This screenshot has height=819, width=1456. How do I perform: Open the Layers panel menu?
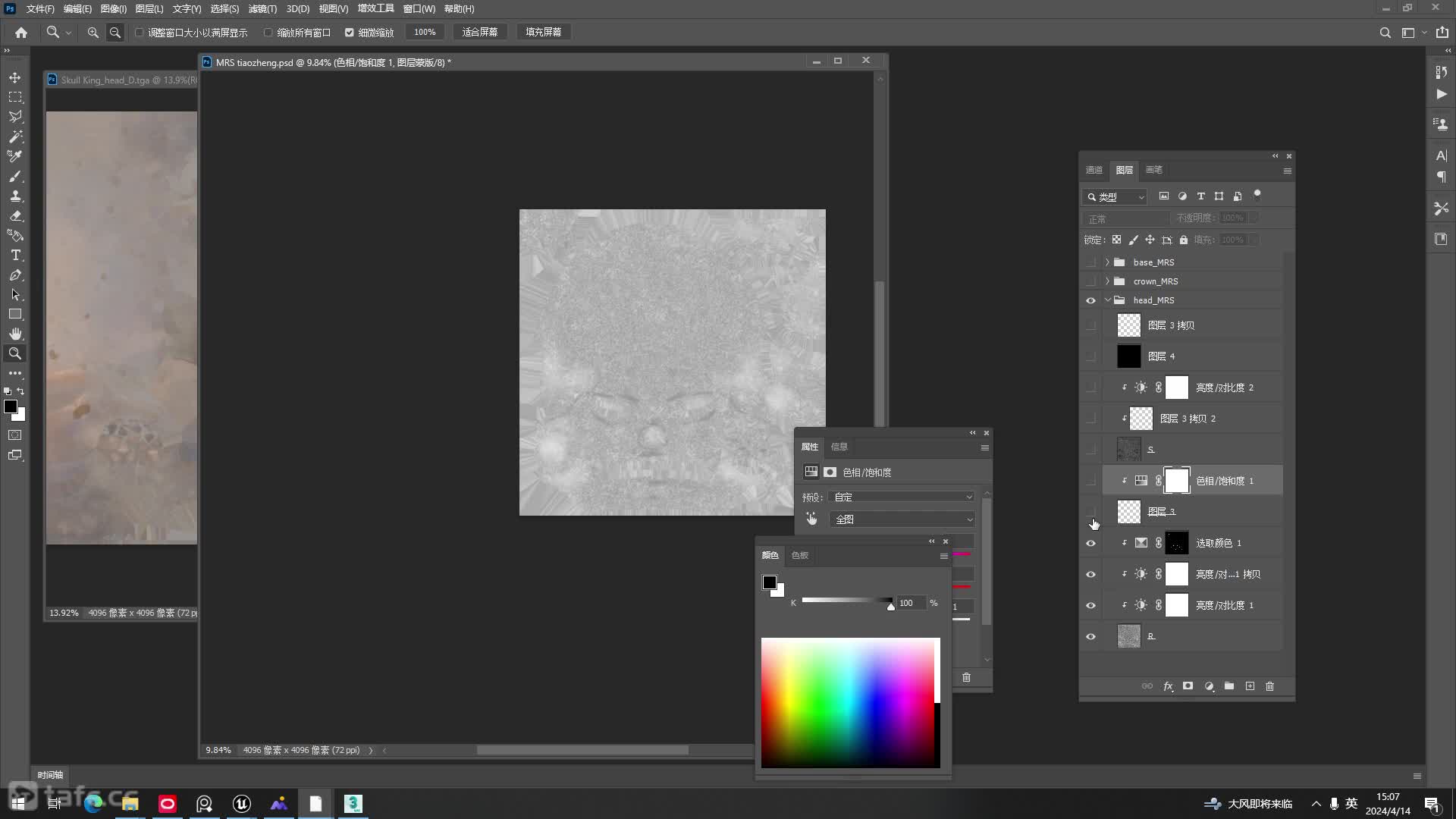click(1287, 171)
